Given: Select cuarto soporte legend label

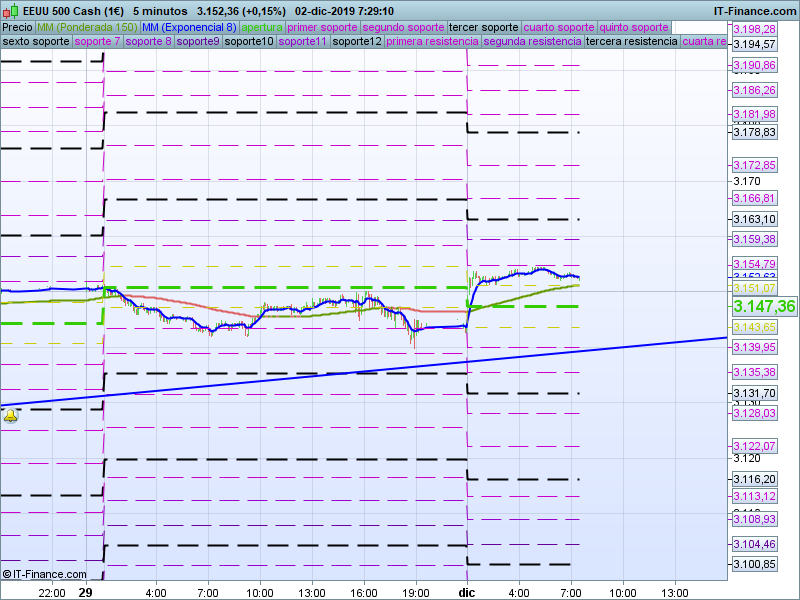Looking at the screenshot, I should (x=559, y=27).
